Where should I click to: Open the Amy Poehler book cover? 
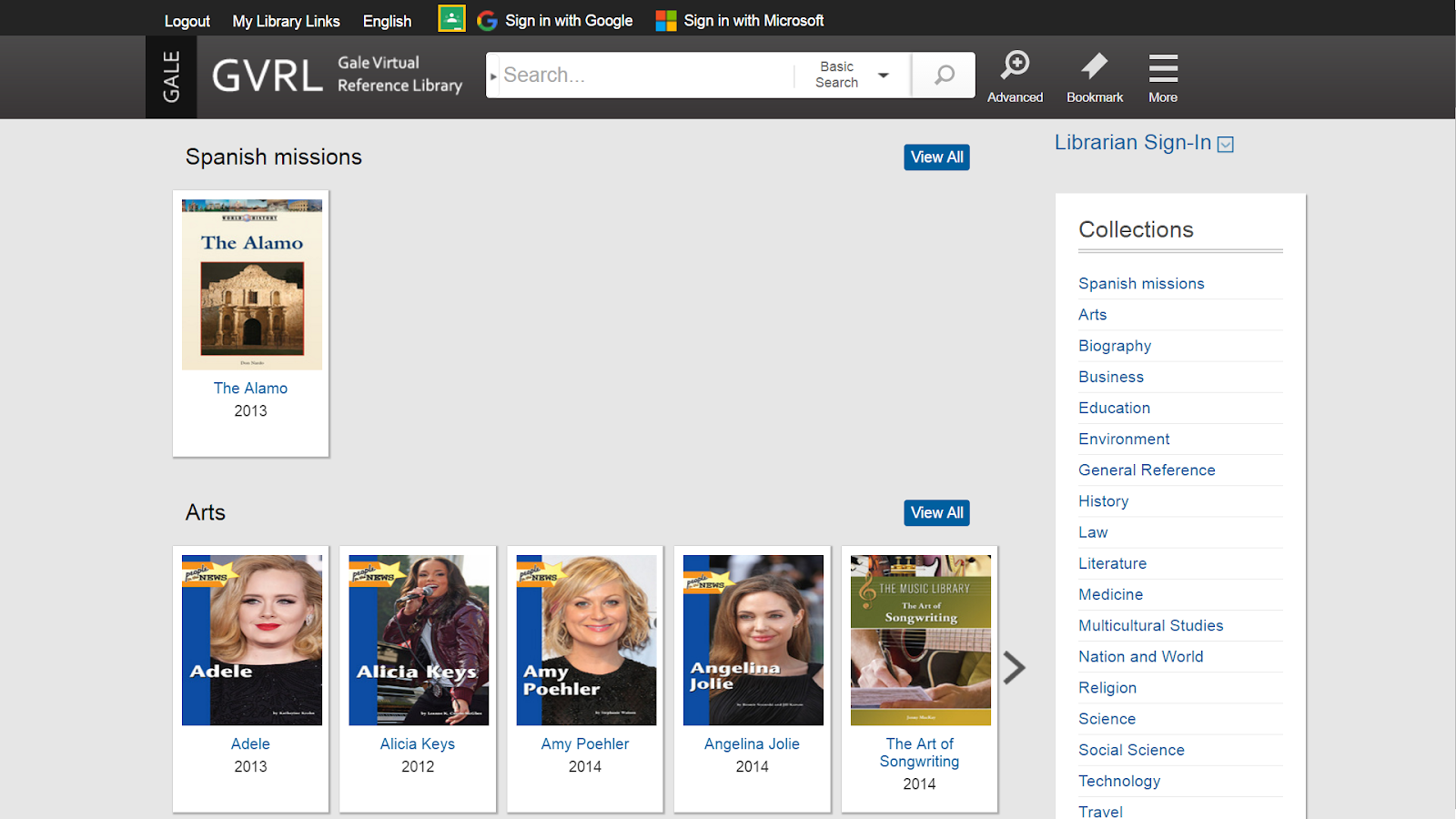tap(586, 641)
